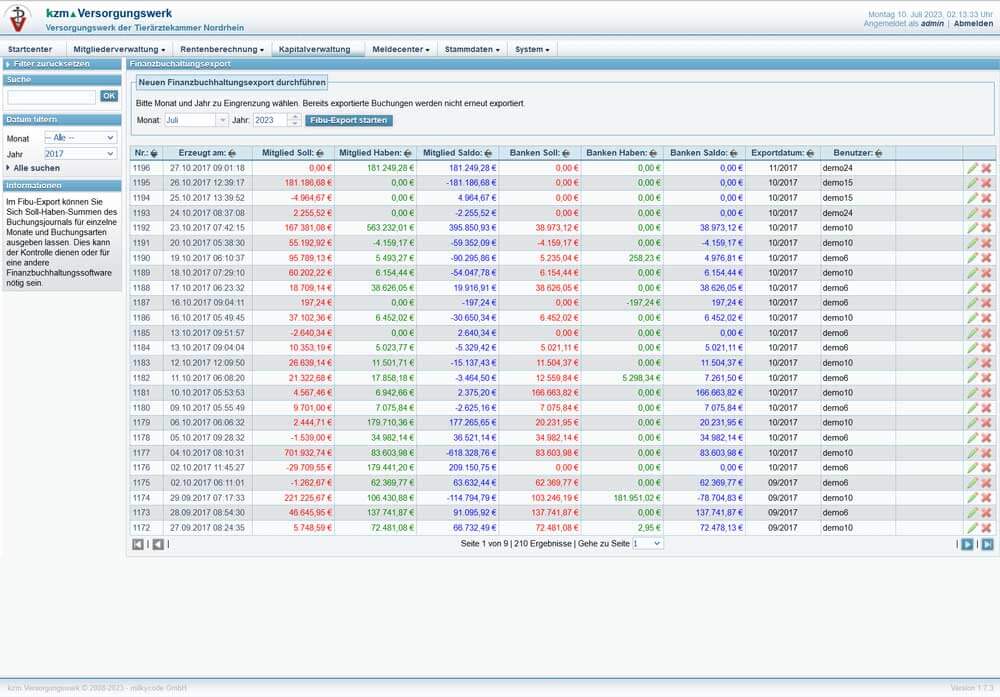Open the Gehe zu Seite dropdown
The width and height of the screenshot is (1000, 697).
(x=647, y=543)
